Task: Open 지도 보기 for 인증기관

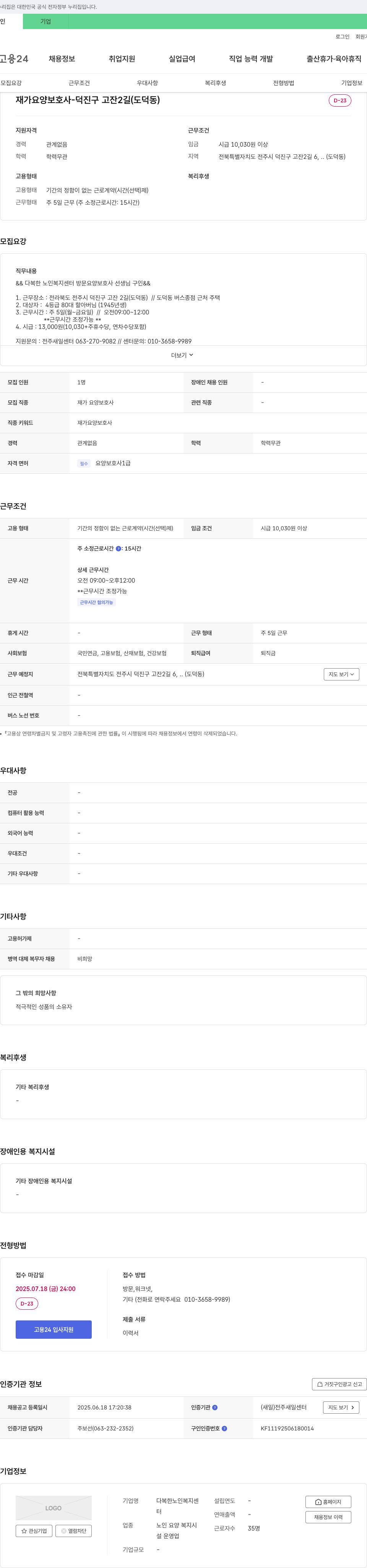Action: [341, 1407]
